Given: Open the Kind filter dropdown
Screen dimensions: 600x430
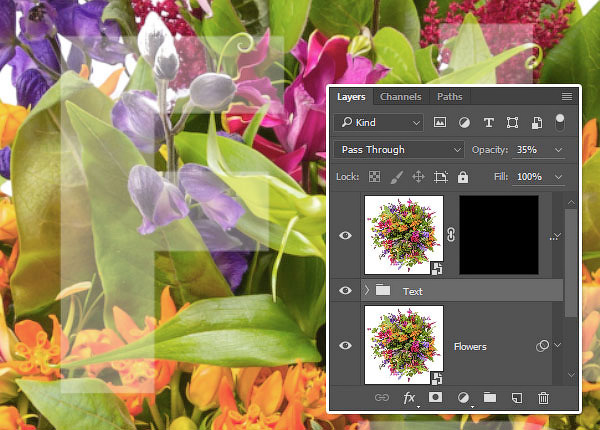Looking at the screenshot, I should 379,122.
